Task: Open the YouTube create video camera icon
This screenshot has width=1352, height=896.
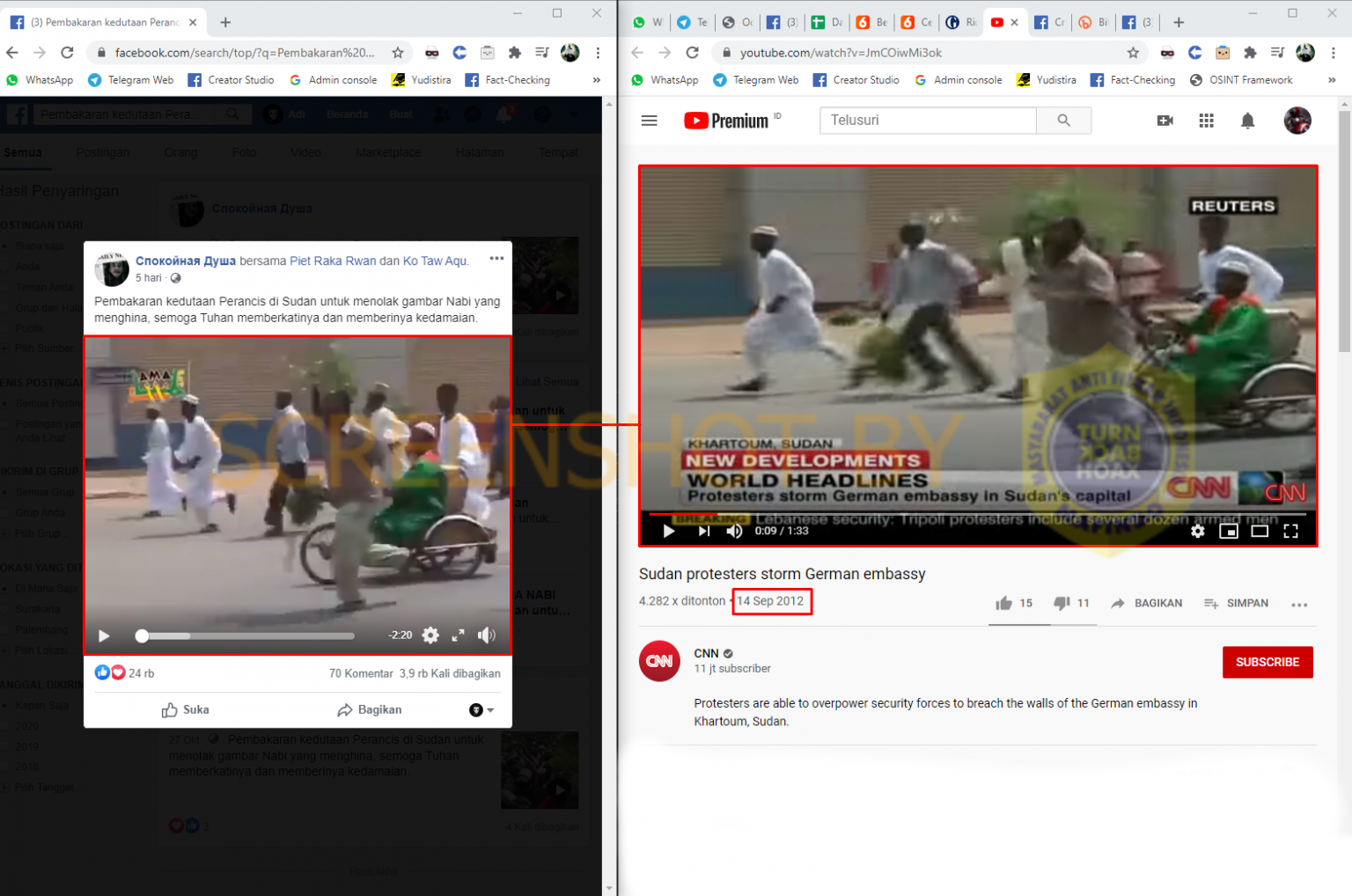Action: tap(1165, 121)
